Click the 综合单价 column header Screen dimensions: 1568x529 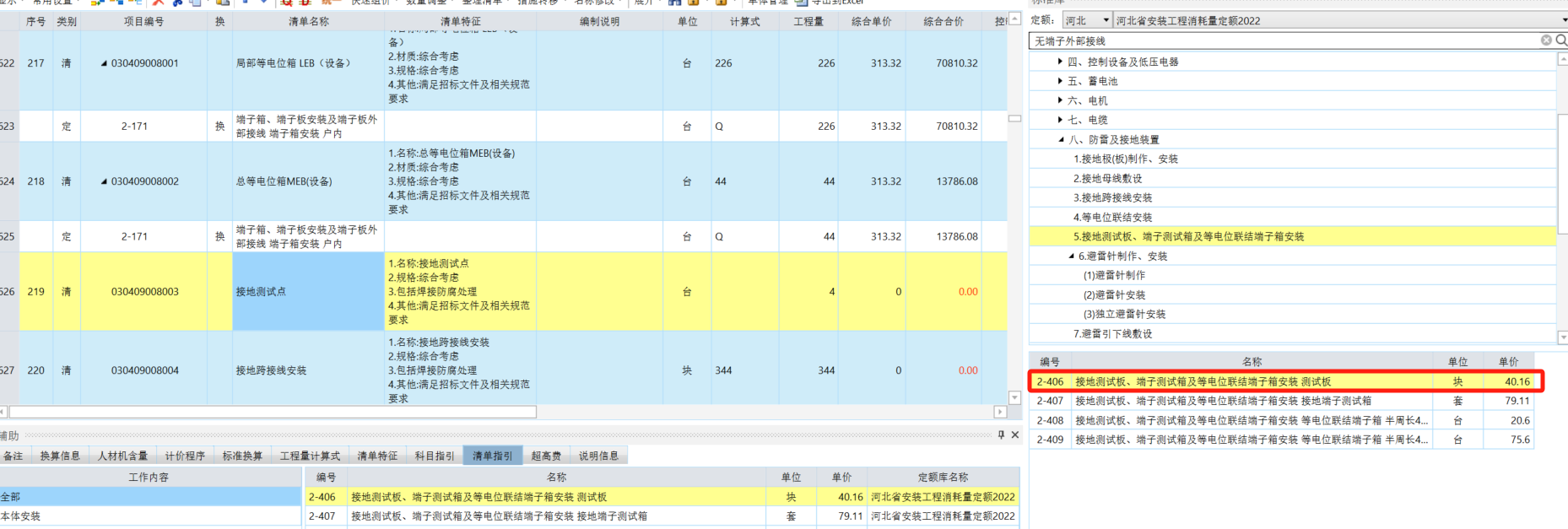[x=872, y=21]
